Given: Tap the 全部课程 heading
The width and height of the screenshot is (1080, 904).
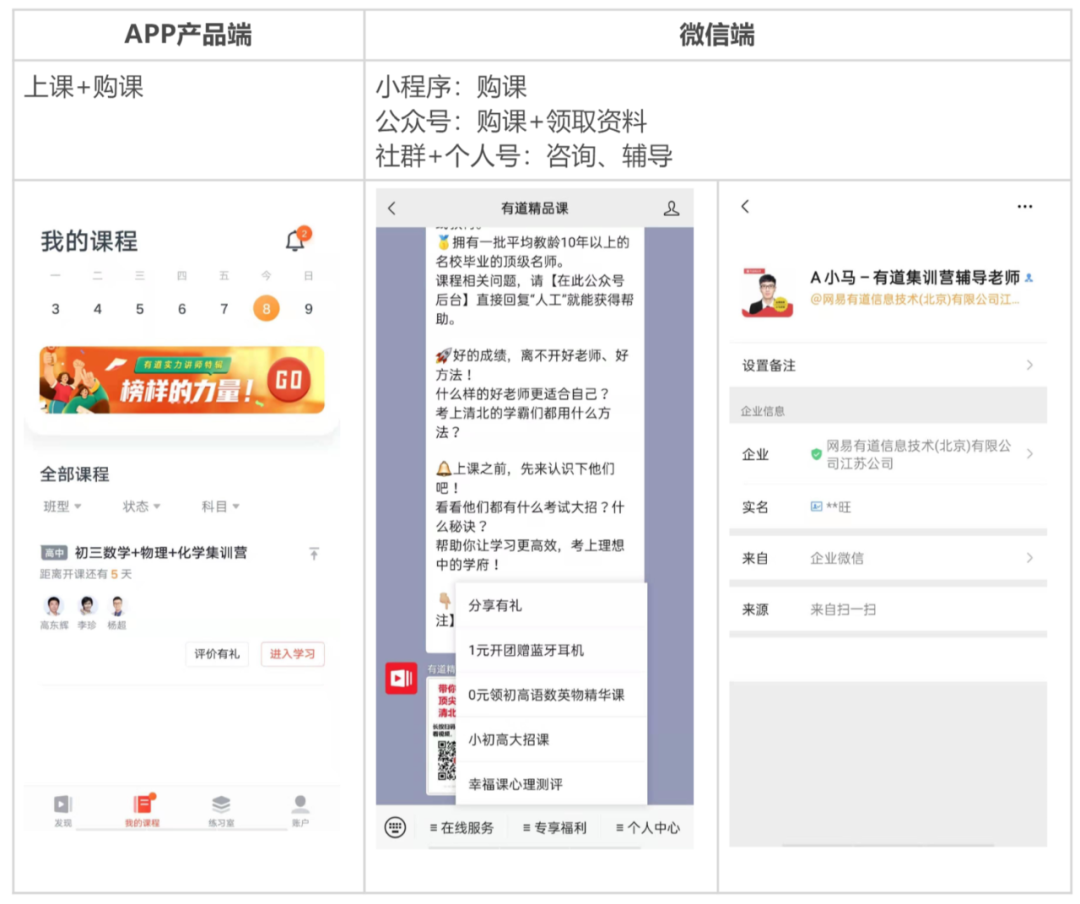Looking at the screenshot, I should pyautogui.click(x=74, y=474).
